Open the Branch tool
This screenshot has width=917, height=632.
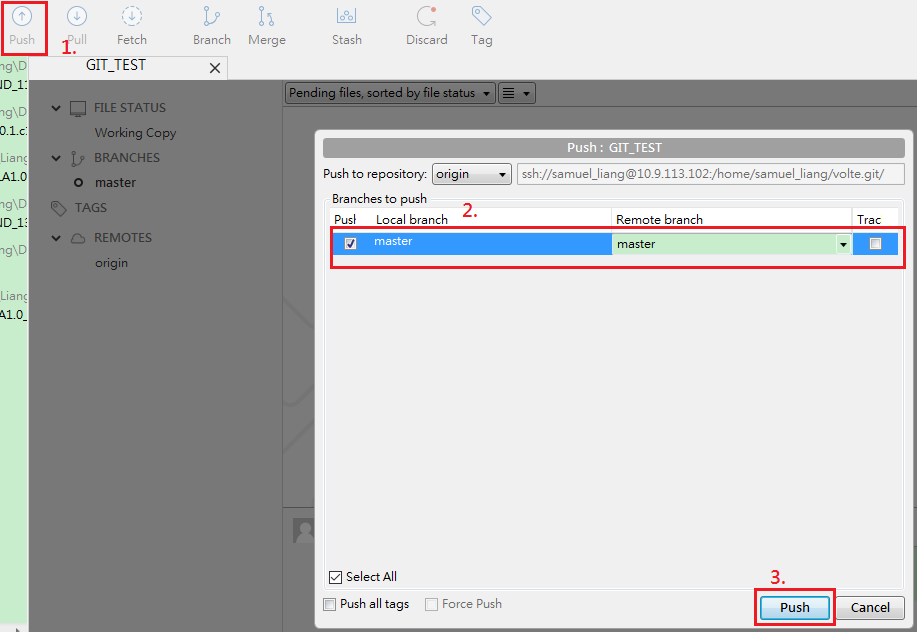click(212, 26)
